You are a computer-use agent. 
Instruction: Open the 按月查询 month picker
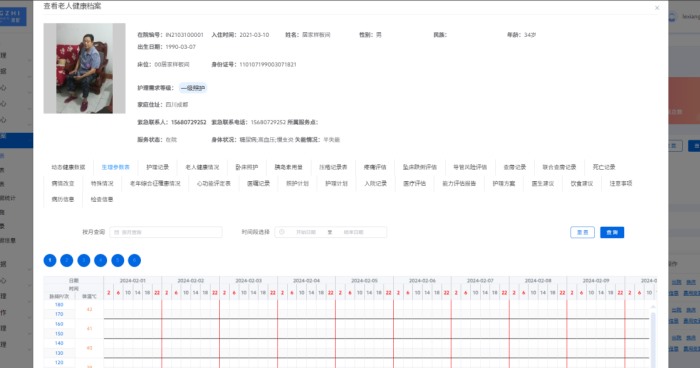[x=166, y=232]
